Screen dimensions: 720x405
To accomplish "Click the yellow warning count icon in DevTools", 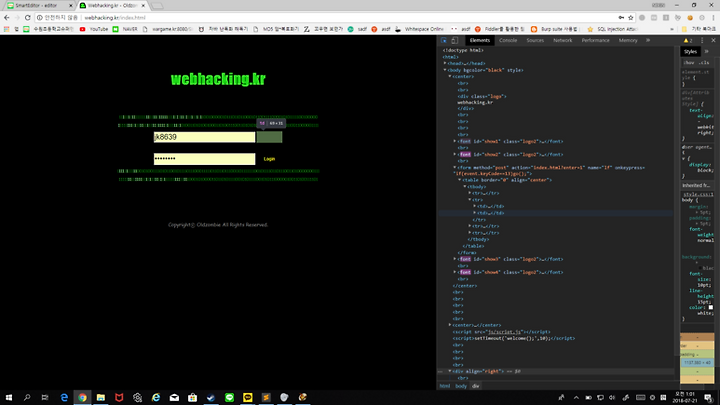I will 688,40.
